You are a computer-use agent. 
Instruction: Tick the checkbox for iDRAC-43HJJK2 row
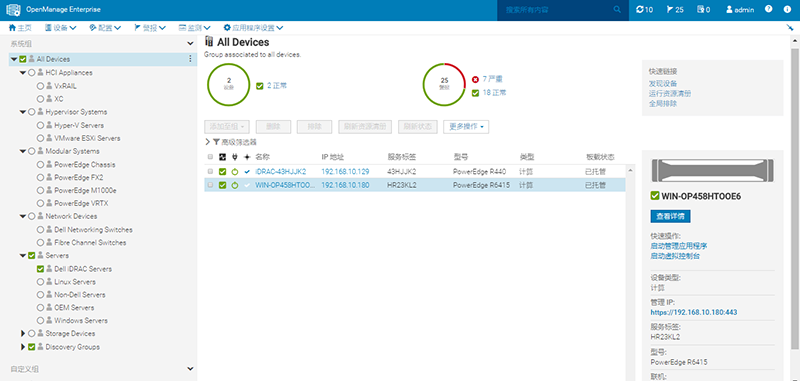210,172
